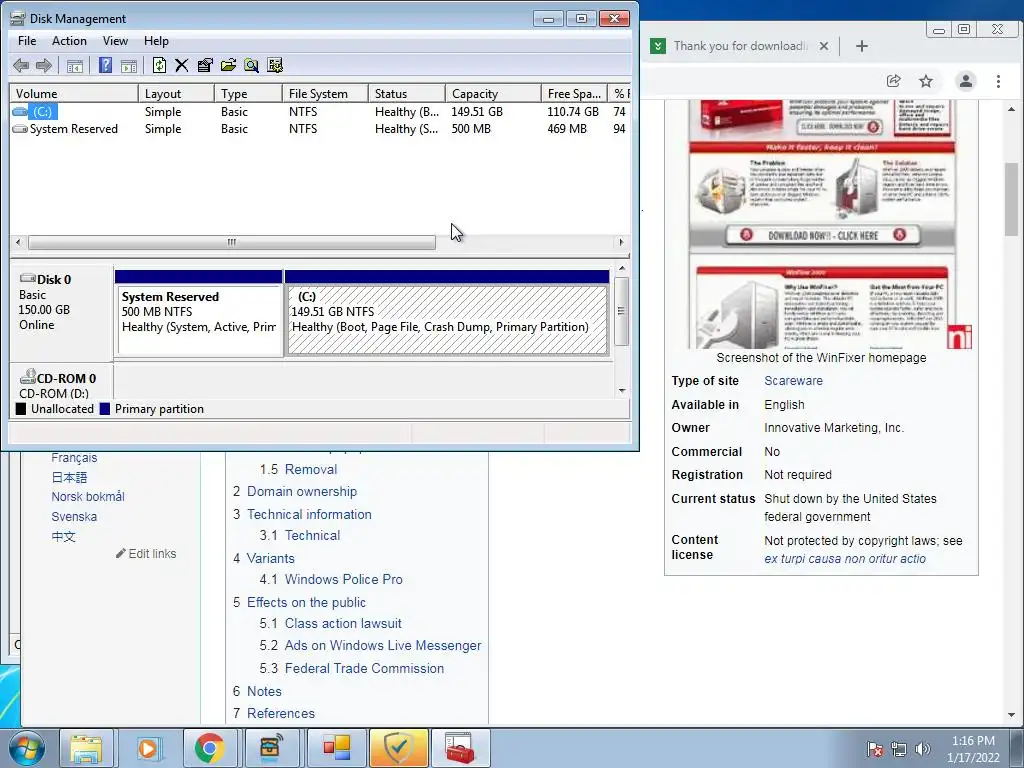Toggle the Show/Hide Console Tree toolbar icon

point(74,65)
